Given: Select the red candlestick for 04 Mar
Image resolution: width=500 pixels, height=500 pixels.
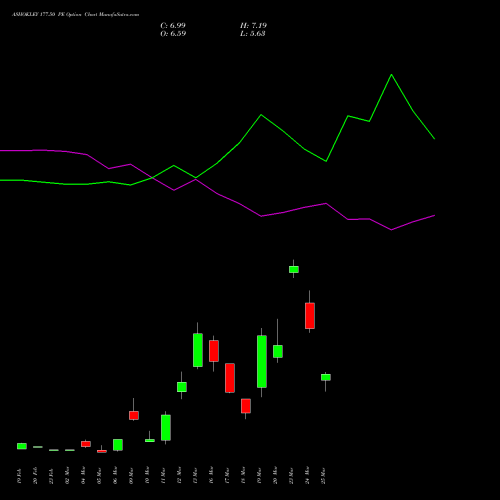Looking at the screenshot, I should coord(86,444).
